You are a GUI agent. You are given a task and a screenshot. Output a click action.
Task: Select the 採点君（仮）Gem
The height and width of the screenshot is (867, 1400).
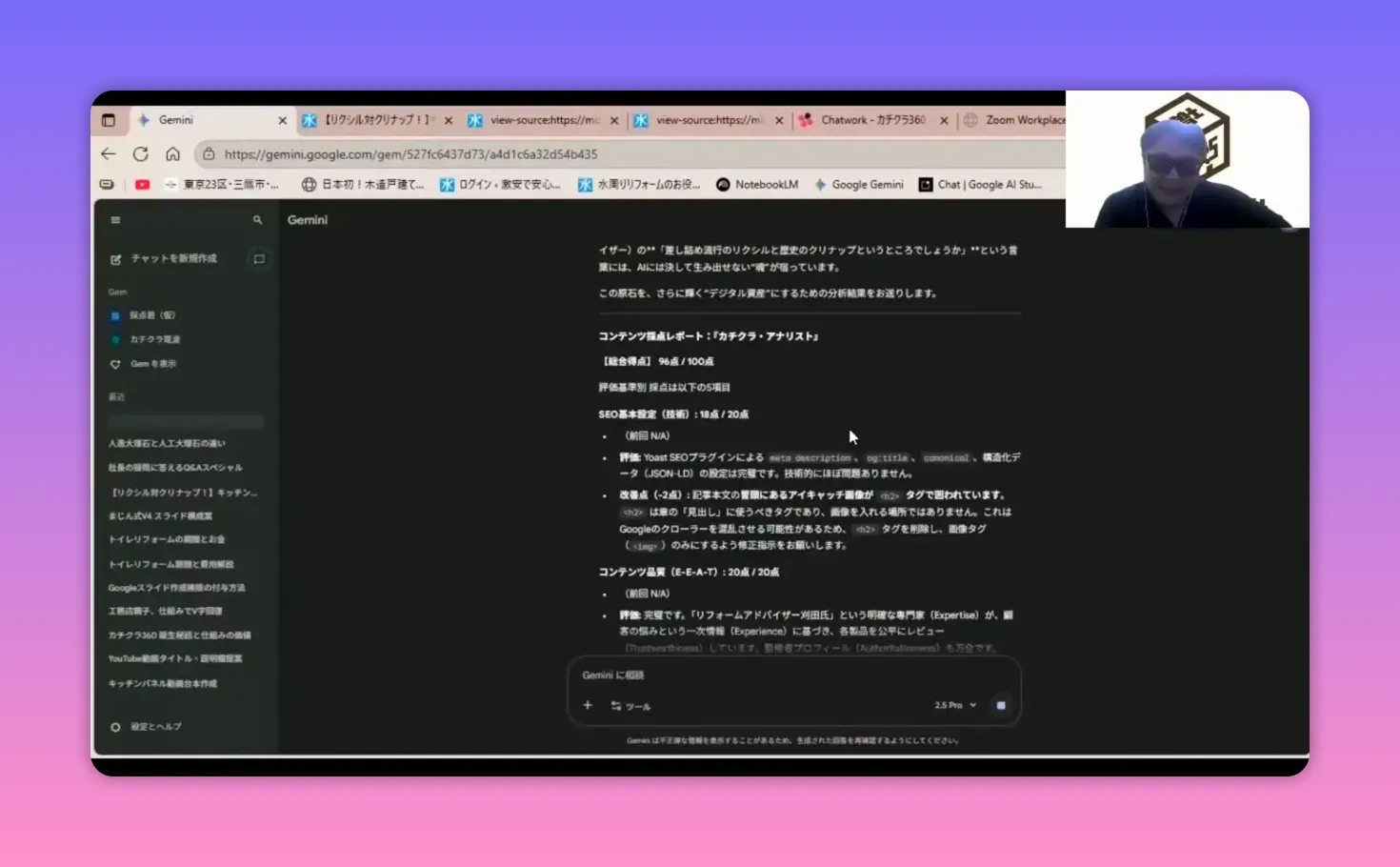click(x=152, y=314)
